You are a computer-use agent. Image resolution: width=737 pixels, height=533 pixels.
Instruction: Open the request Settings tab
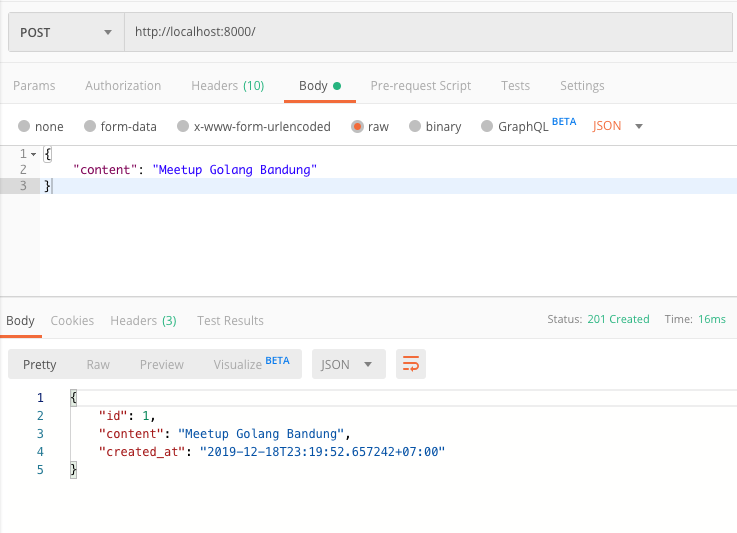(x=581, y=86)
